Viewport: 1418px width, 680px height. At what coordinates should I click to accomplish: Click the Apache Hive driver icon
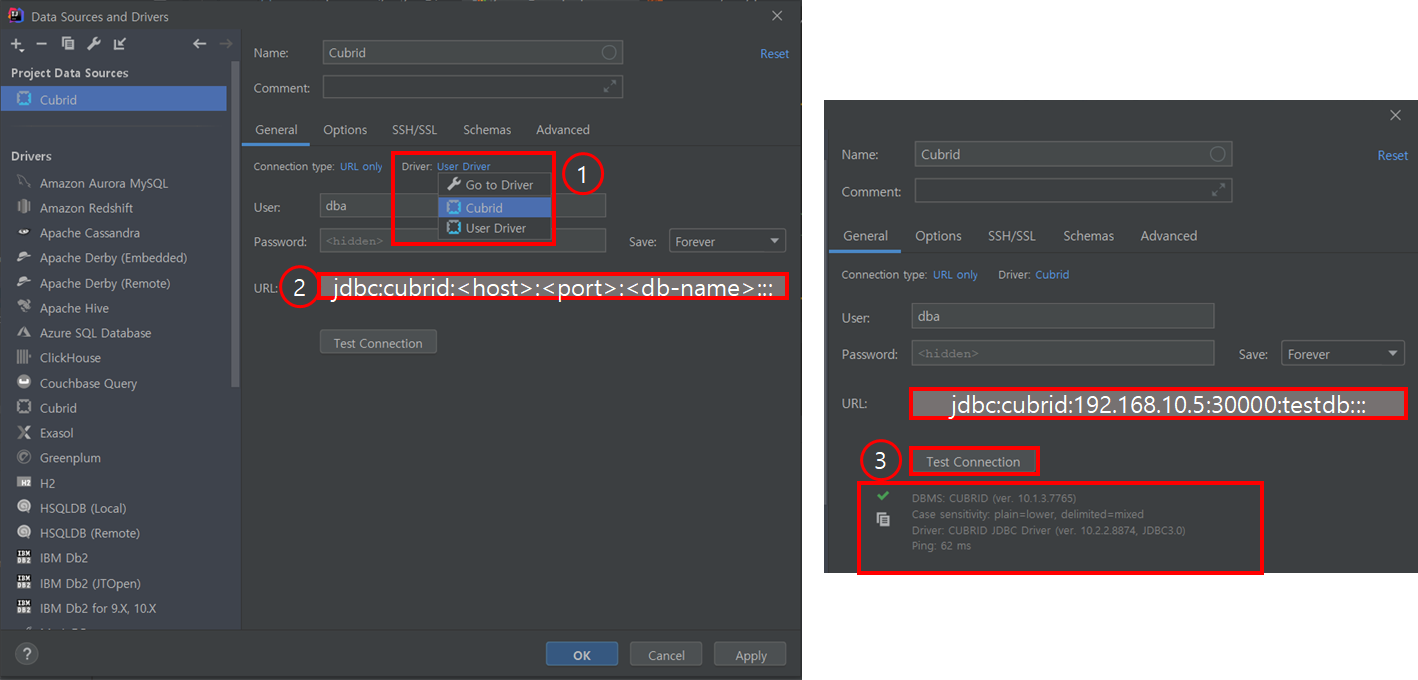(24, 308)
